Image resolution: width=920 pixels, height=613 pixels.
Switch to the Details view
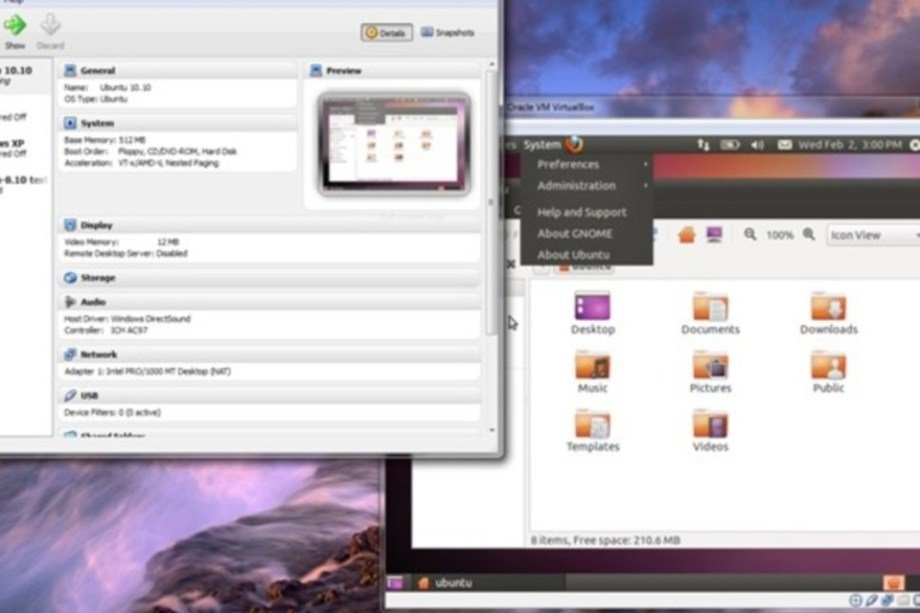[x=387, y=33]
